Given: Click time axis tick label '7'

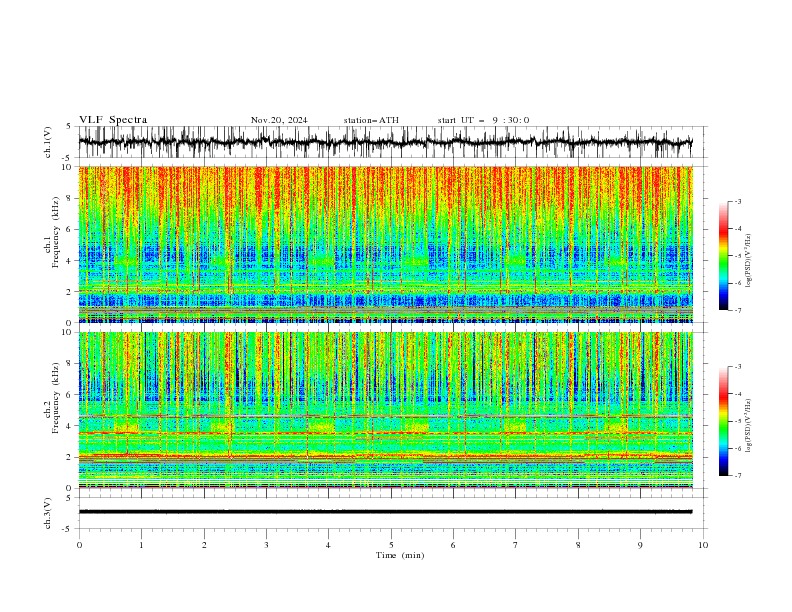Looking at the screenshot, I should click(x=516, y=545).
